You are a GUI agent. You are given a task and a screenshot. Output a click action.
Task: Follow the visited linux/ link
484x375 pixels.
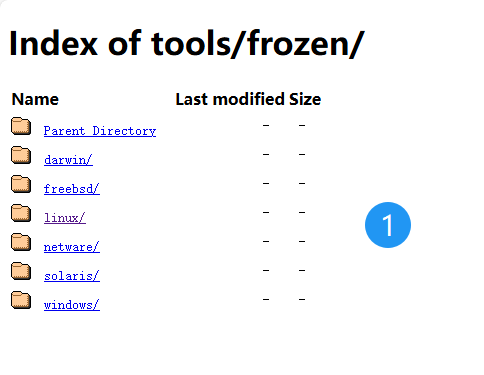pos(65,218)
